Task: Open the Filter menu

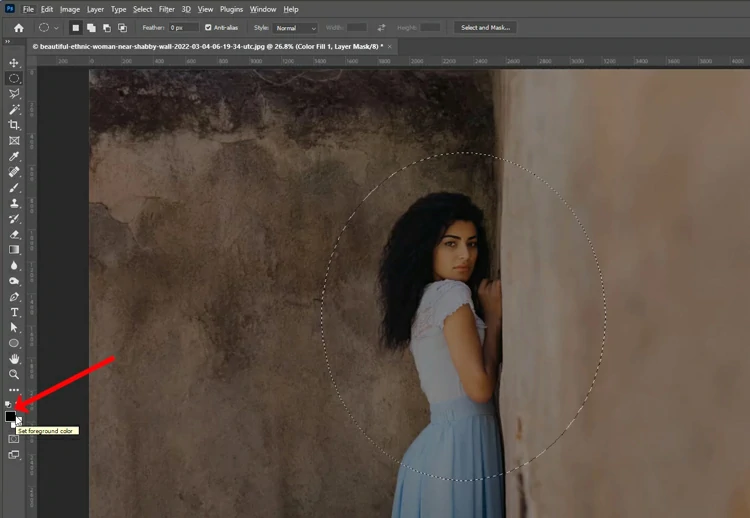Action: coord(166,9)
